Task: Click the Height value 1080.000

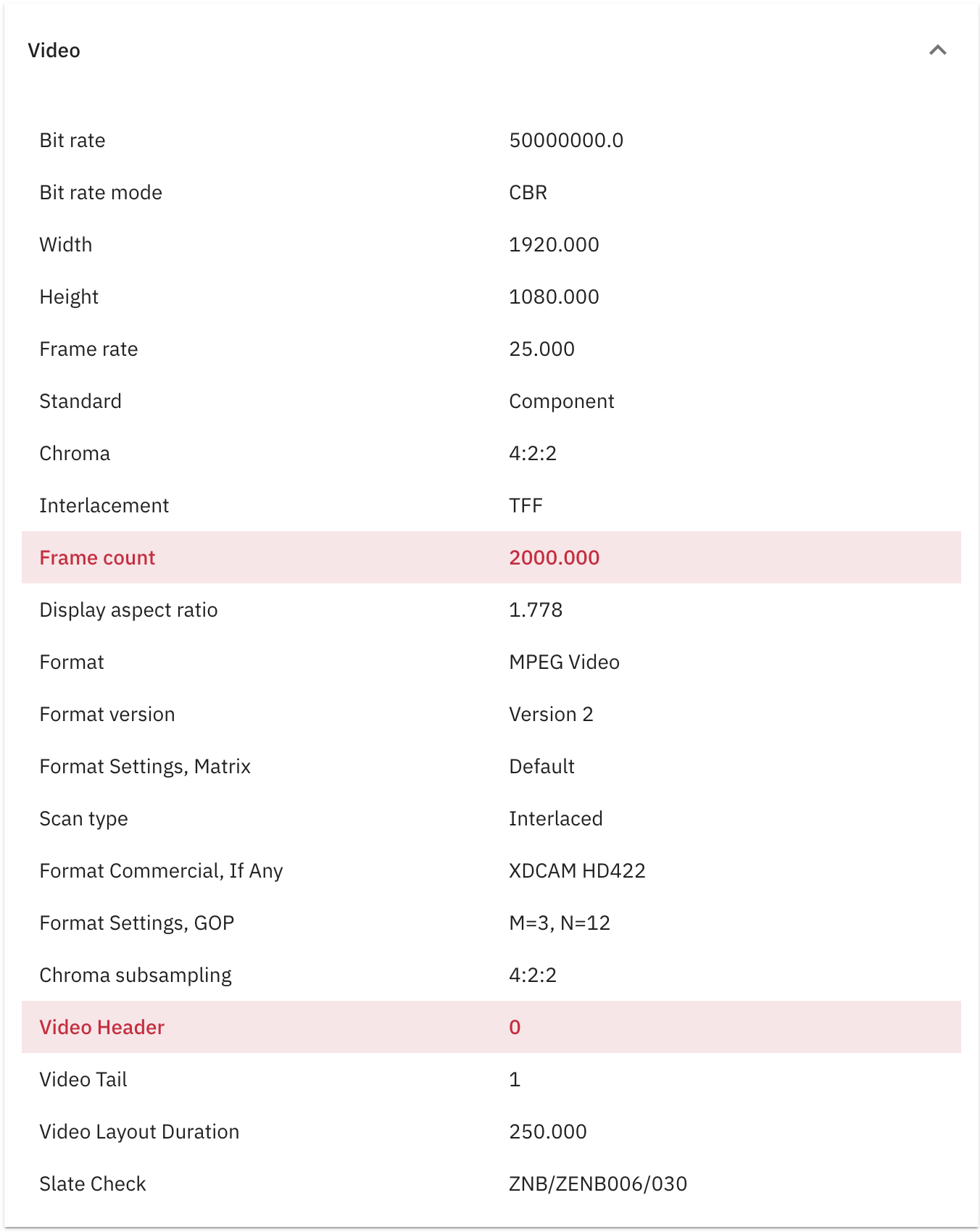Action: [554, 297]
